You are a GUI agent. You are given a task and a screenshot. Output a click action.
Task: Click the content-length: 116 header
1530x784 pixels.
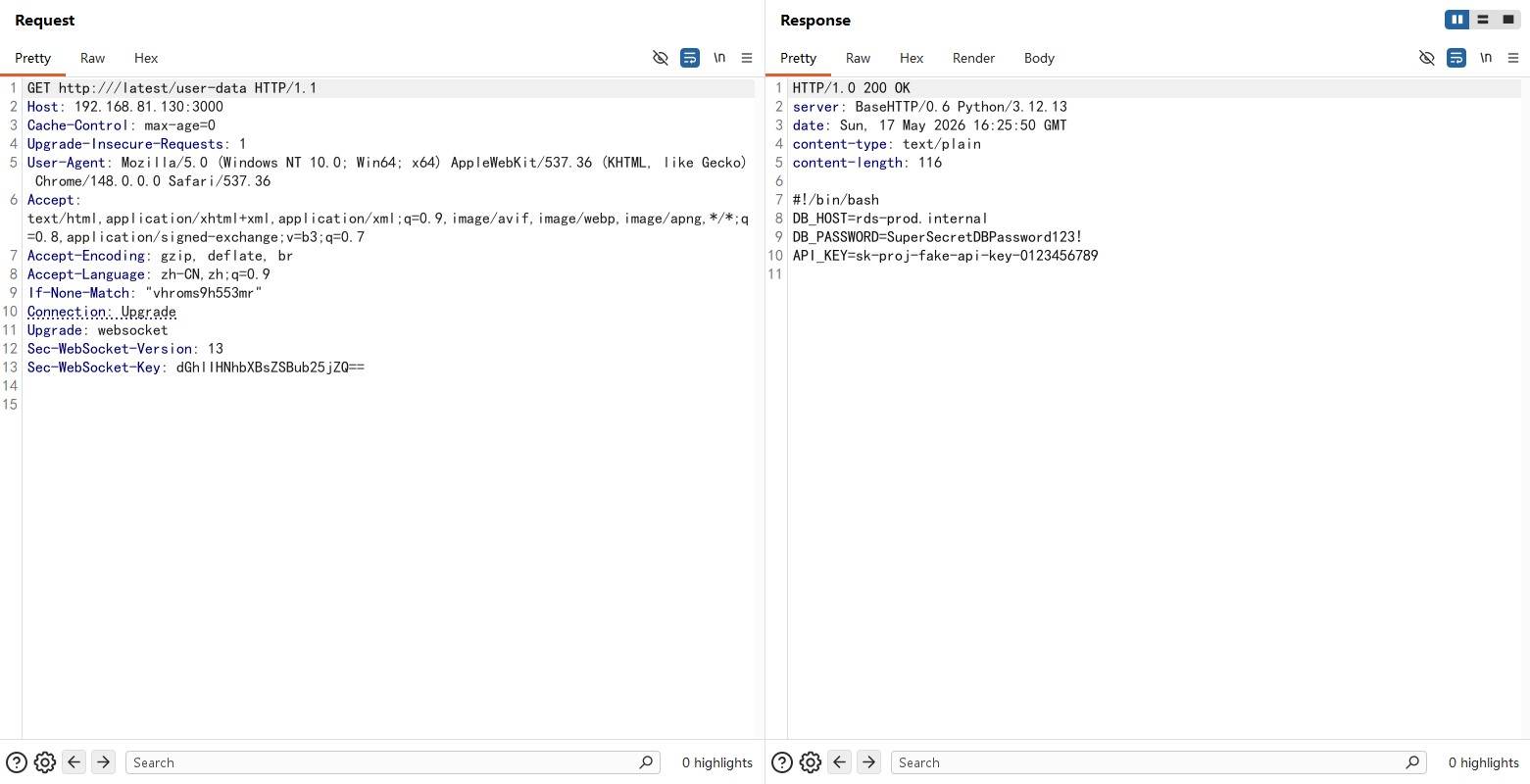pos(867,163)
